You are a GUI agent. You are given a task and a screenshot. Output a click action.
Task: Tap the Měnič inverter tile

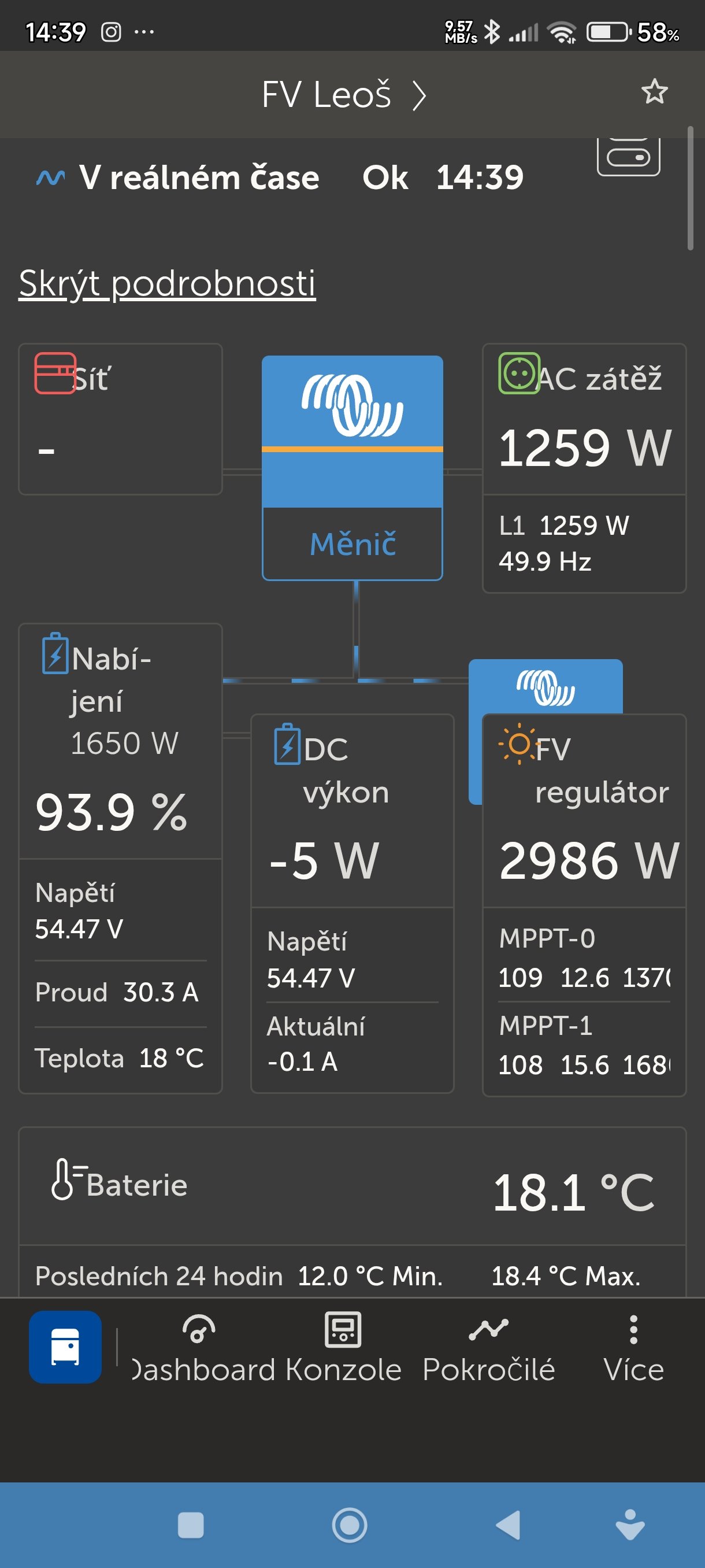click(352, 468)
